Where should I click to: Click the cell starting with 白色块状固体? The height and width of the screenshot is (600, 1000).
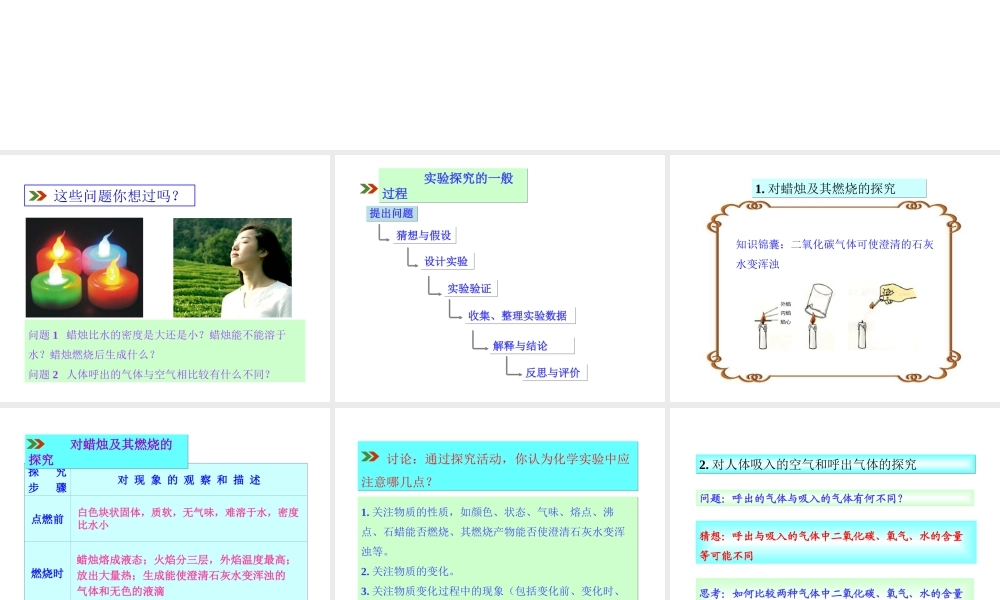pos(188,518)
